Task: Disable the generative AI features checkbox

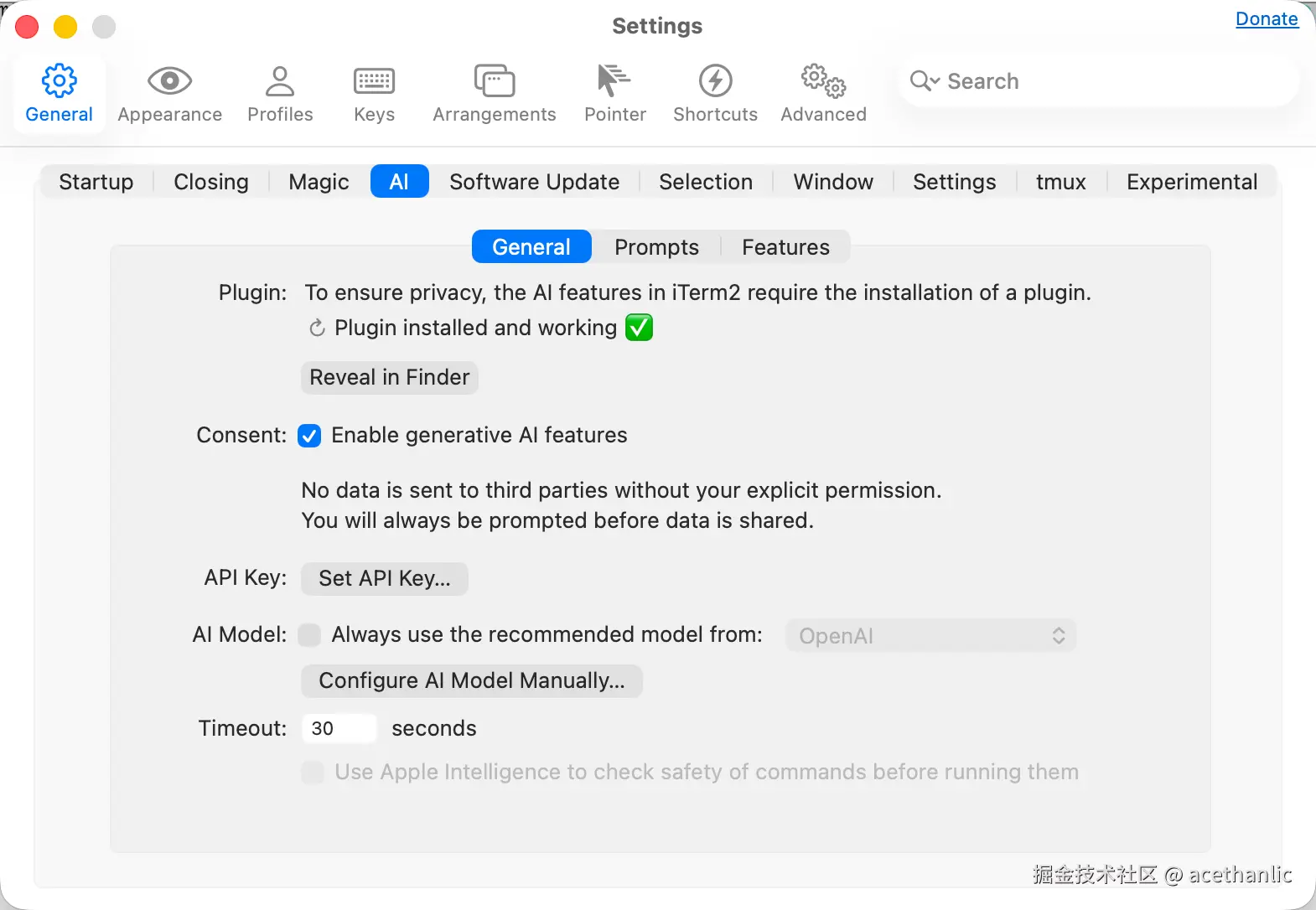Action: (309, 436)
